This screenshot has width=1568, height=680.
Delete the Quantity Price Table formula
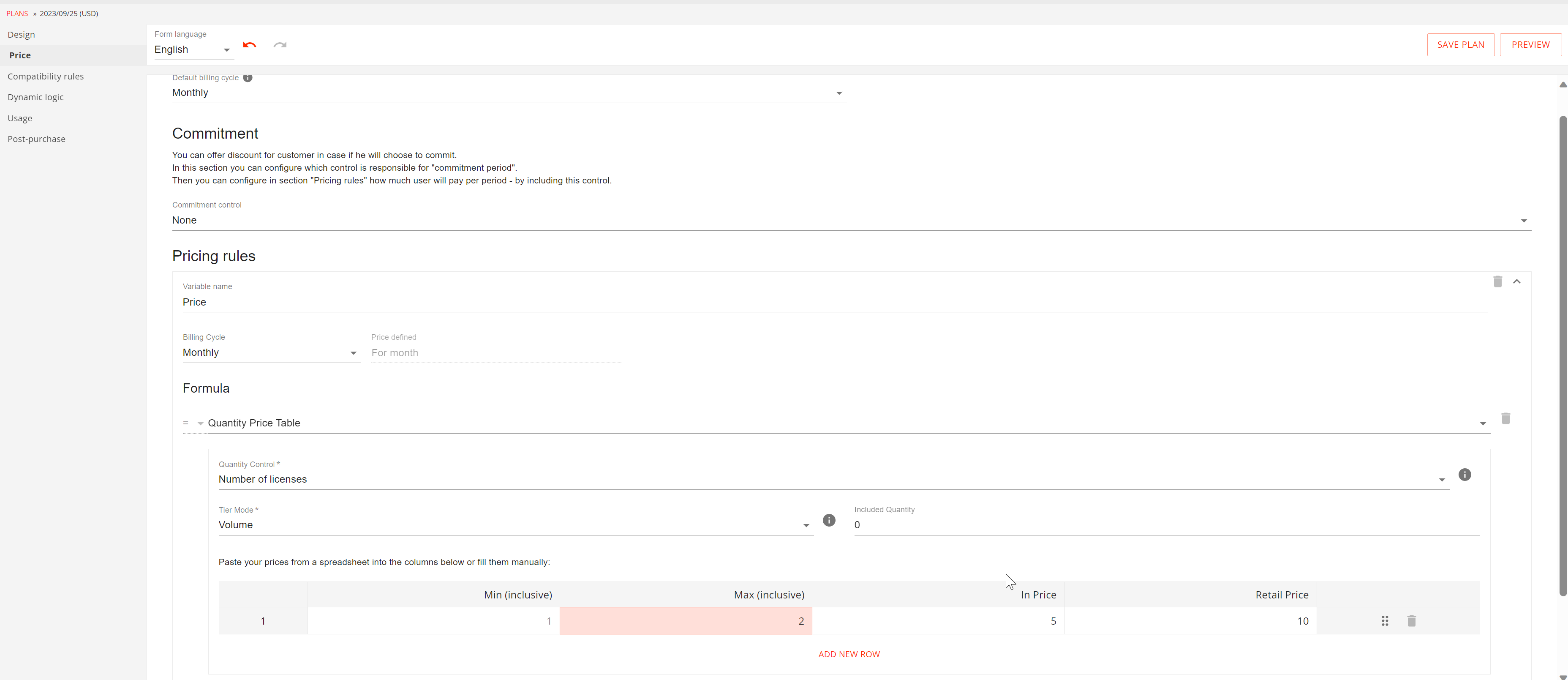coord(1505,418)
